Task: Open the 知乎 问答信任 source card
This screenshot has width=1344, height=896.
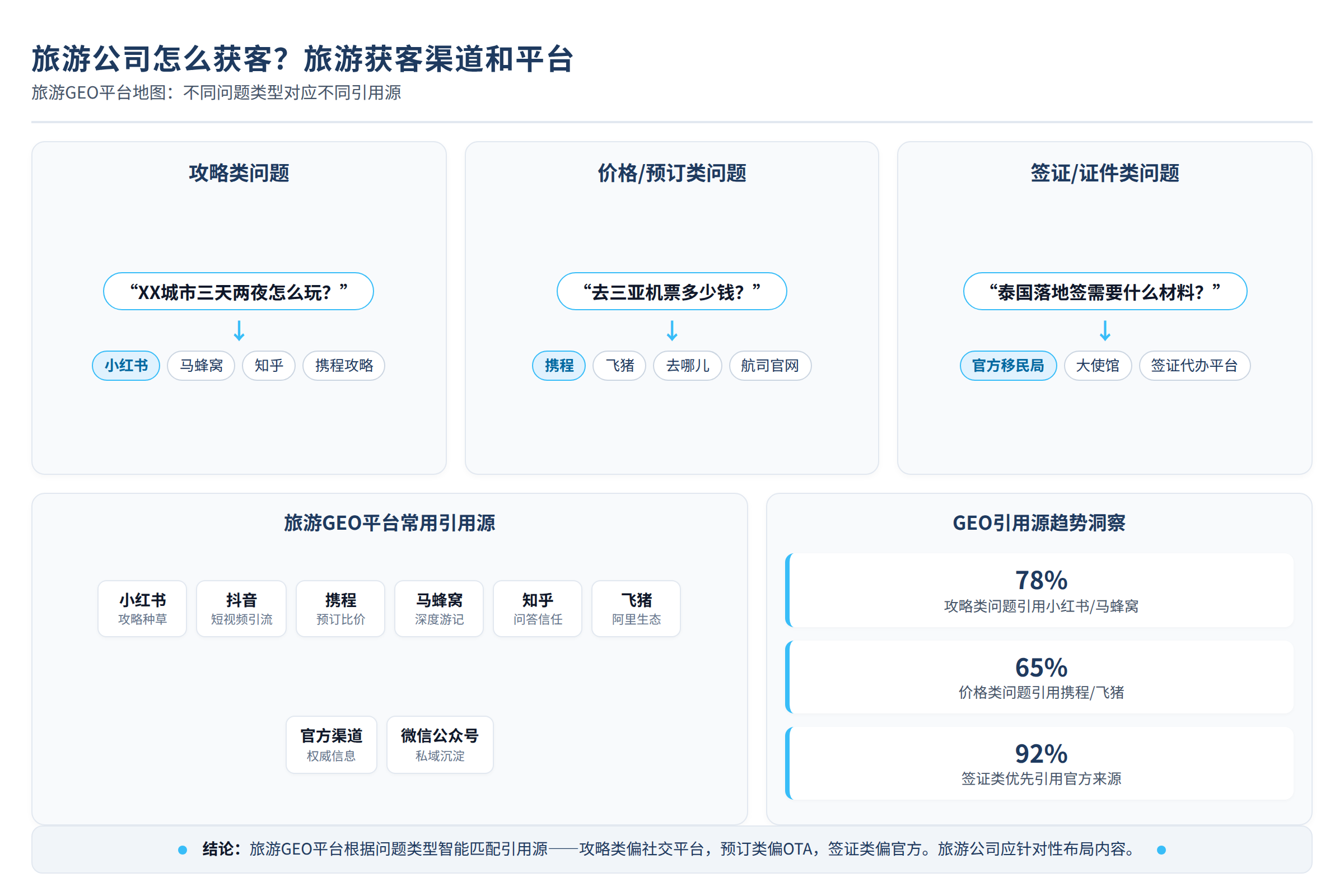Action: coord(538,609)
